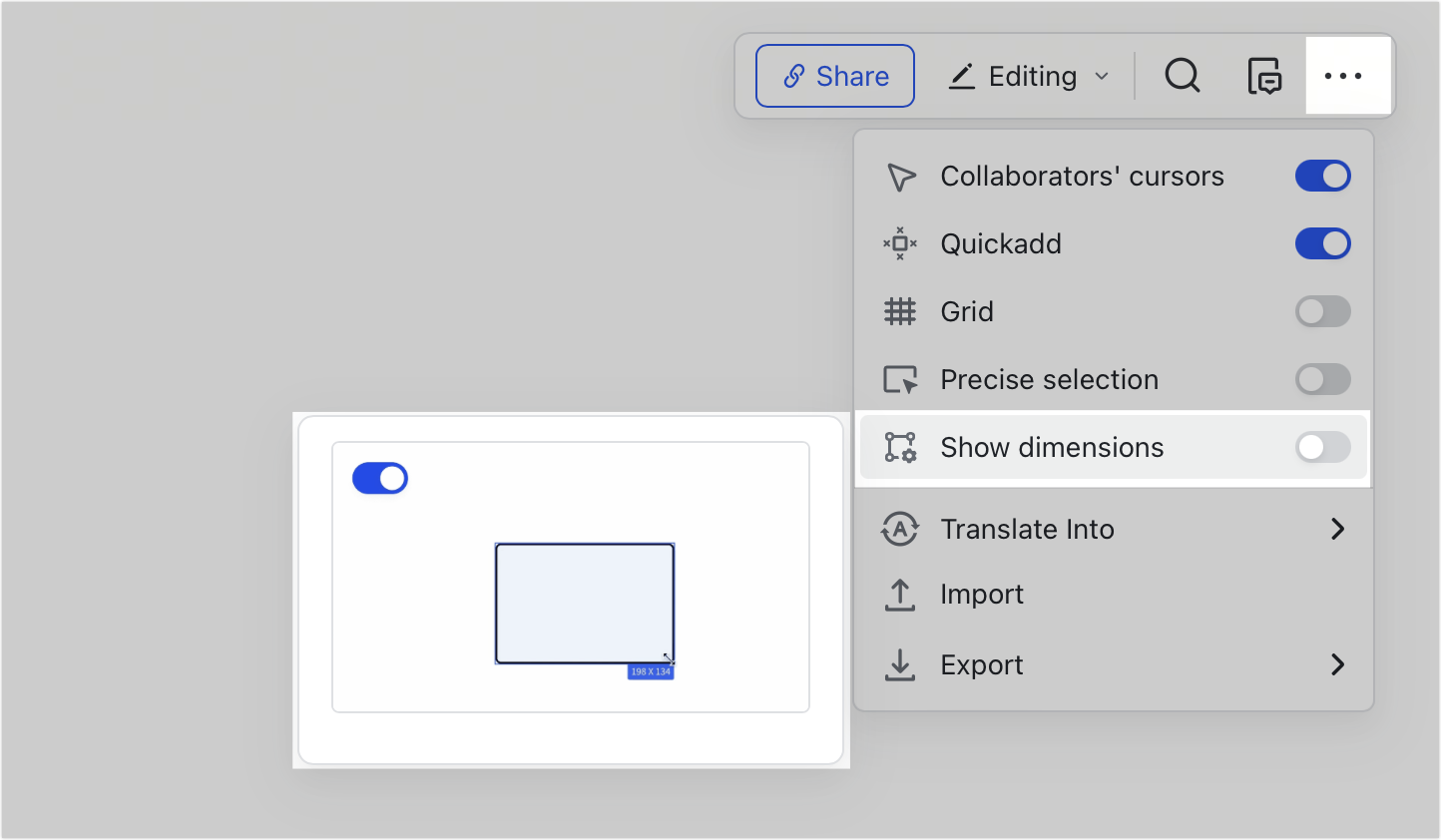The width and height of the screenshot is (1441, 840).
Task: Click the Grid hash icon
Action: [900, 311]
